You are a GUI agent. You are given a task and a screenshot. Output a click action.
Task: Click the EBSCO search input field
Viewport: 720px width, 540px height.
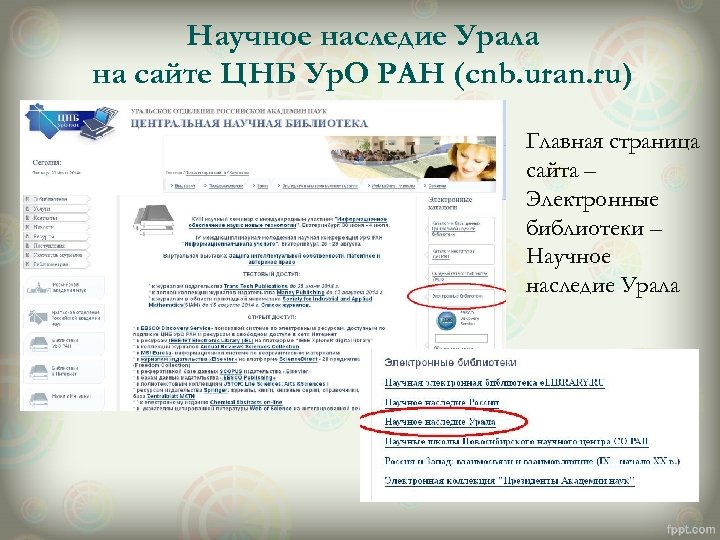pyautogui.click(x=461, y=338)
